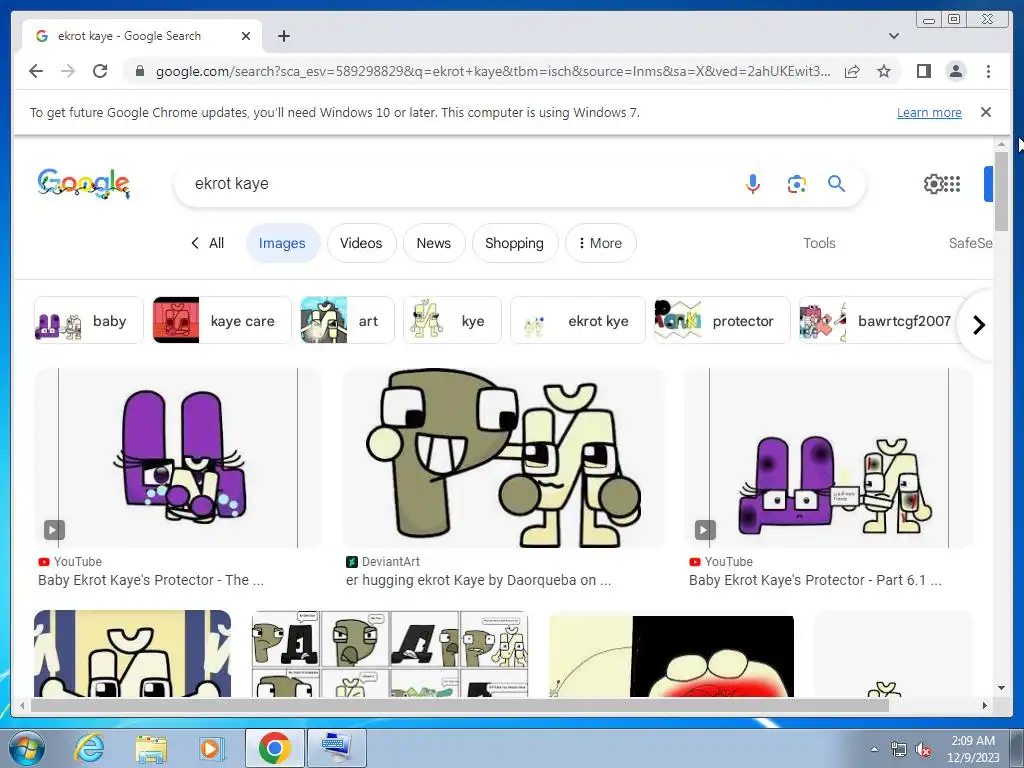Launch Internet Explorer from the taskbar
The width and height of the screenshot is (1024, 768).
click(89, 748)
